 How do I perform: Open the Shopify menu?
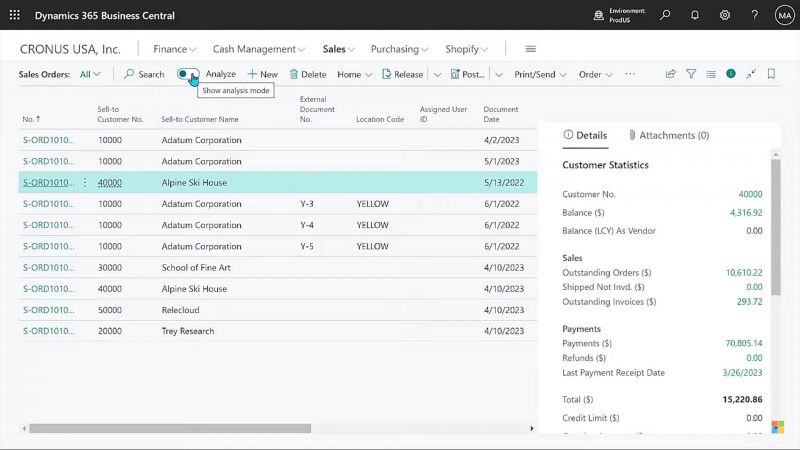click(x=466, y=49)
